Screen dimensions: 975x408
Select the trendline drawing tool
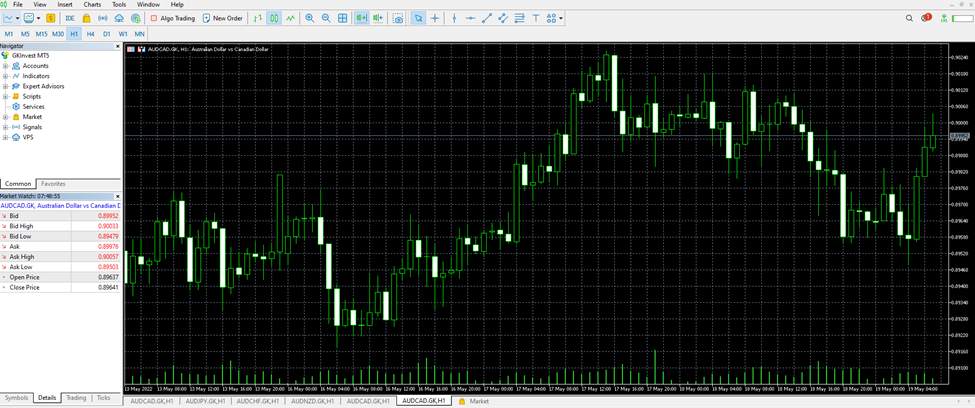click(487, 18)
